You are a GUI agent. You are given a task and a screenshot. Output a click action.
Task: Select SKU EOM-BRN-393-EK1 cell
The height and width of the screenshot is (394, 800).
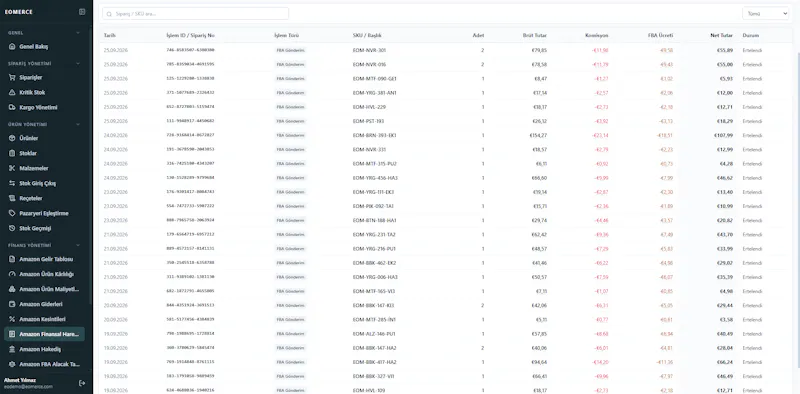coord(374,135)
